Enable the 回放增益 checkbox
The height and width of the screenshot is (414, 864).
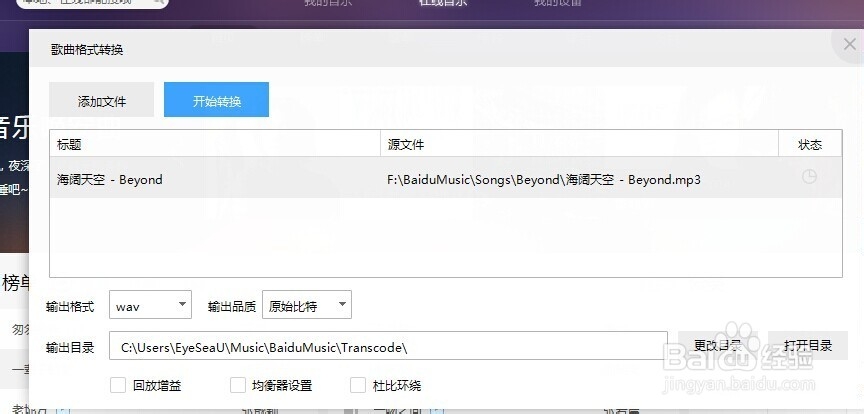click(x=118, y=385)
